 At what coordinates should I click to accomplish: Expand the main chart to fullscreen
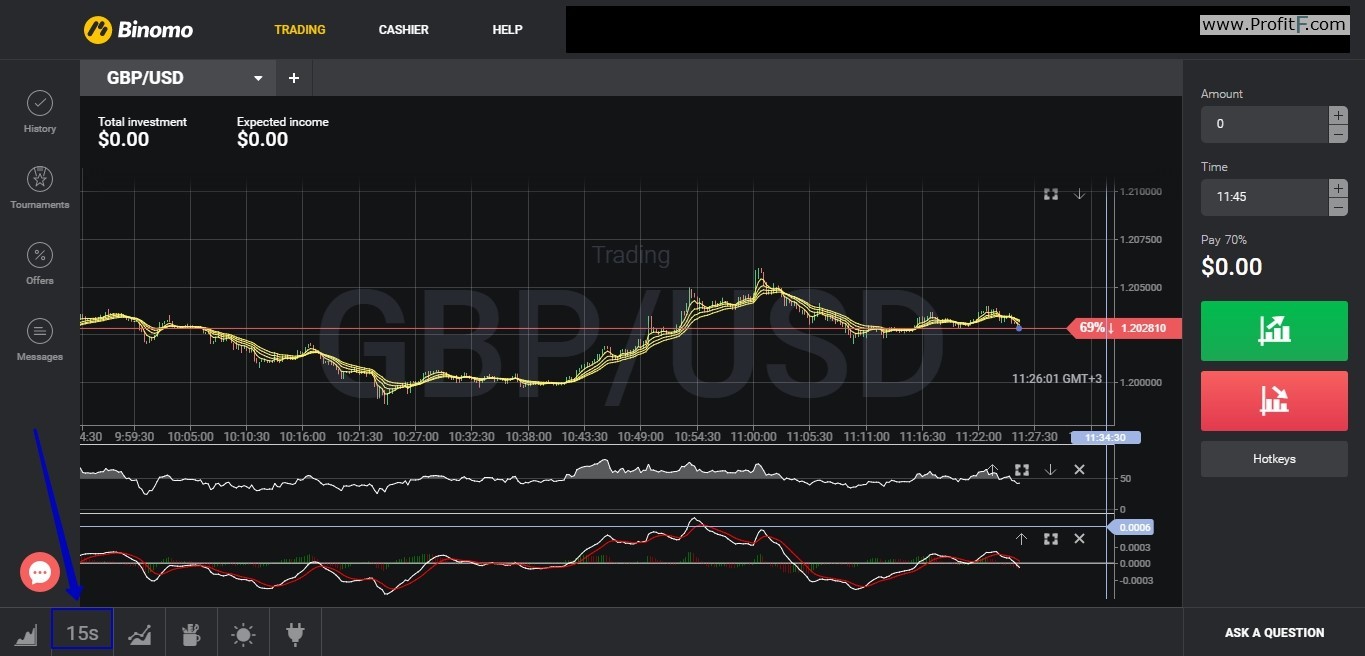coord(1051,194)
